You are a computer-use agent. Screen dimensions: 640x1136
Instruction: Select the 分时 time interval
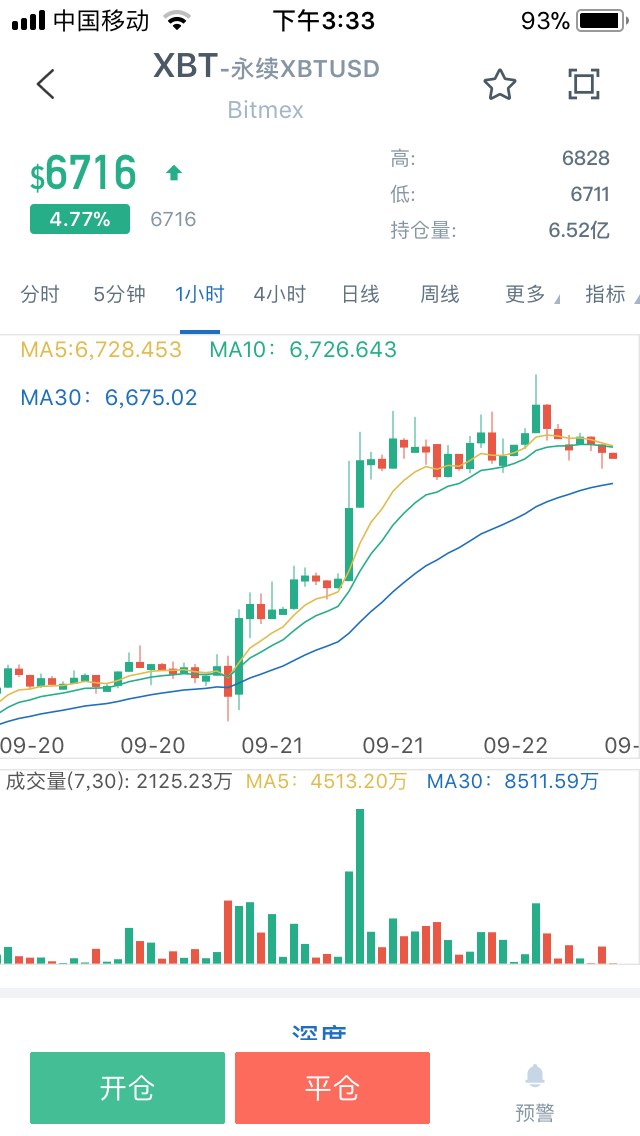[40, 295]
